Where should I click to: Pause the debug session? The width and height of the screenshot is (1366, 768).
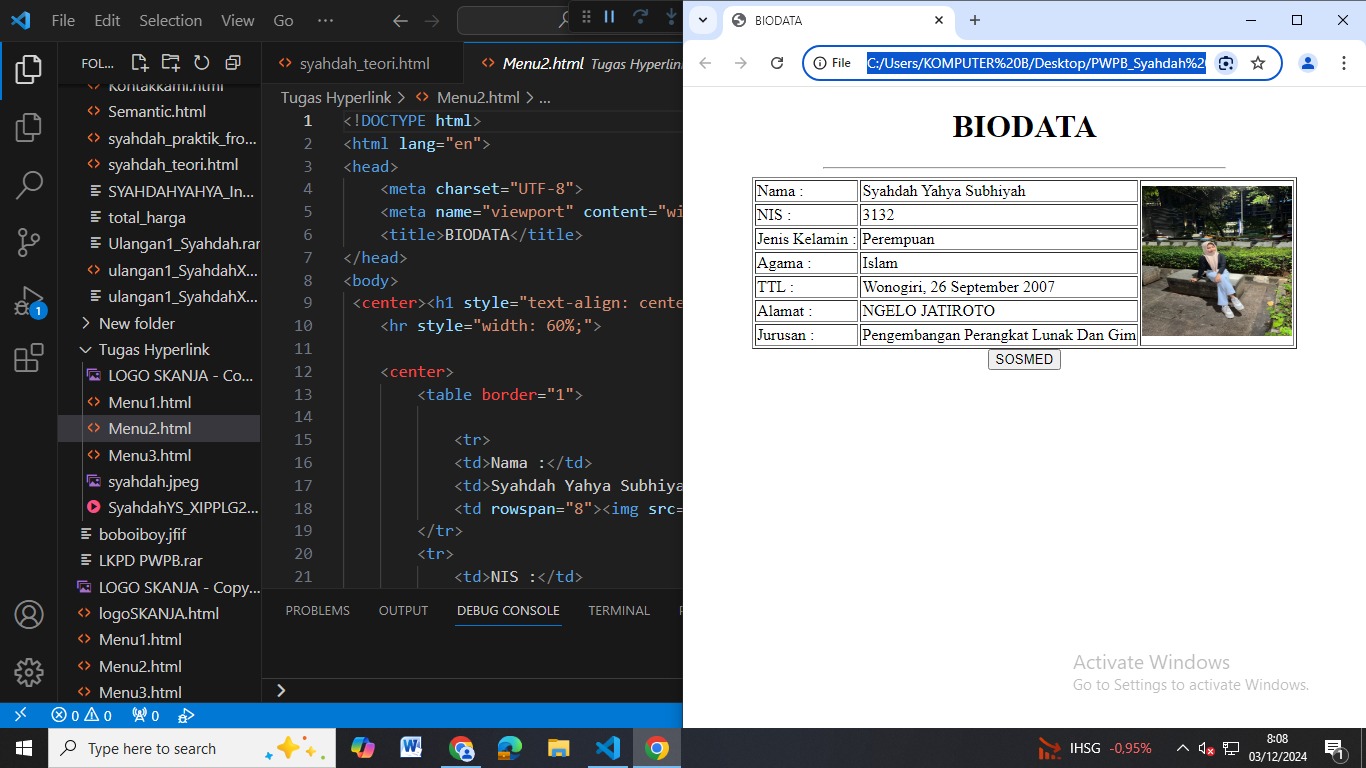609,17
